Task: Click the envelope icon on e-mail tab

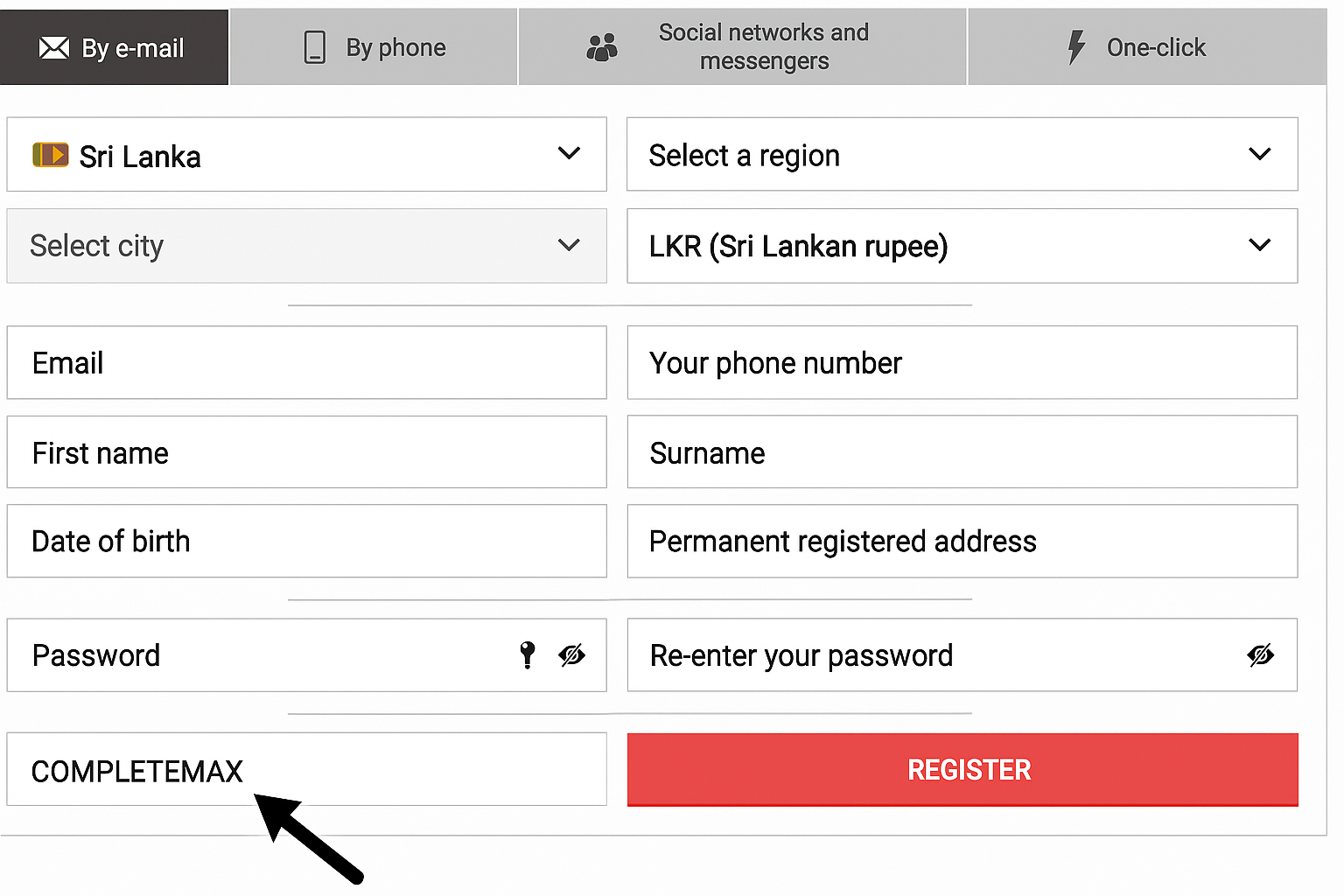Action: click(54, 48)
